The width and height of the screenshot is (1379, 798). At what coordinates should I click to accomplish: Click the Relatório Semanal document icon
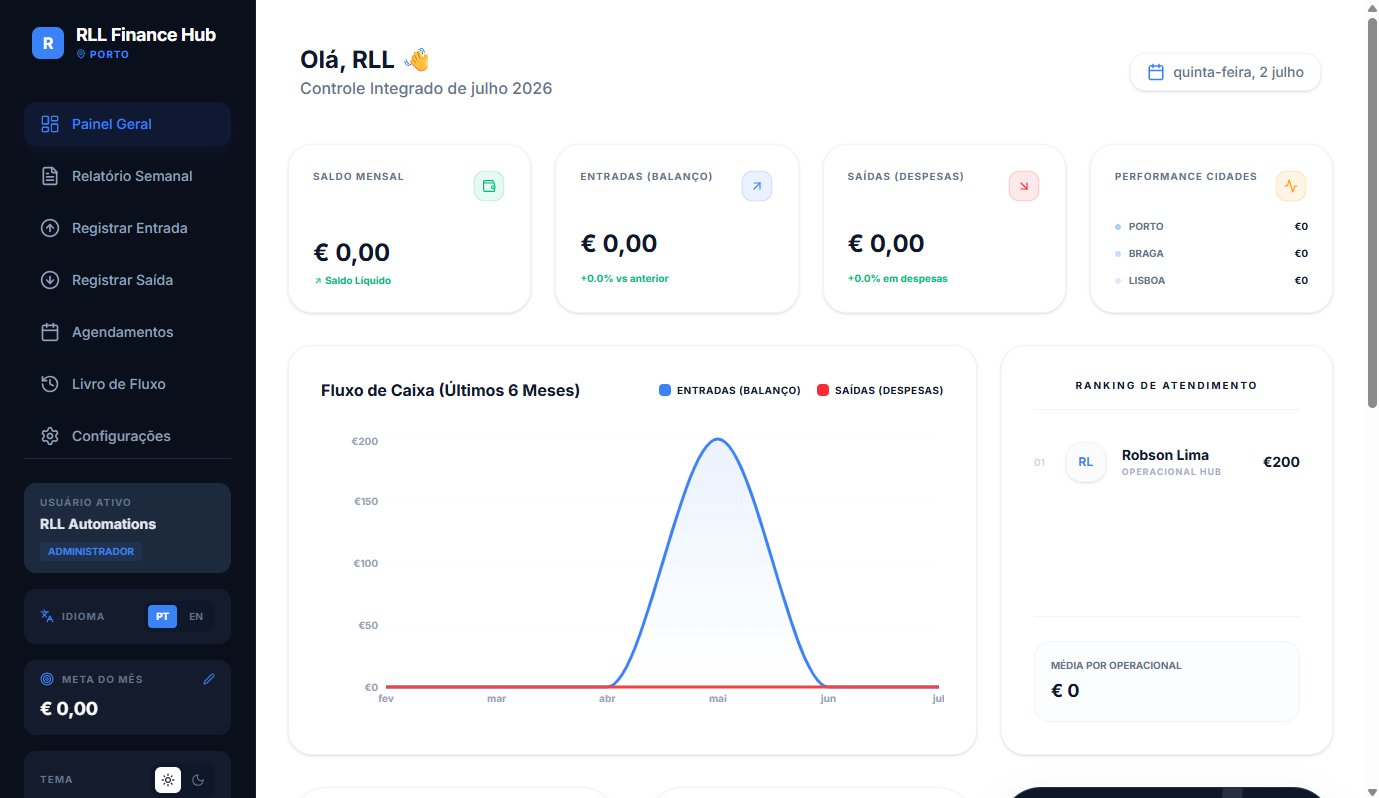[x=50, y=176]
